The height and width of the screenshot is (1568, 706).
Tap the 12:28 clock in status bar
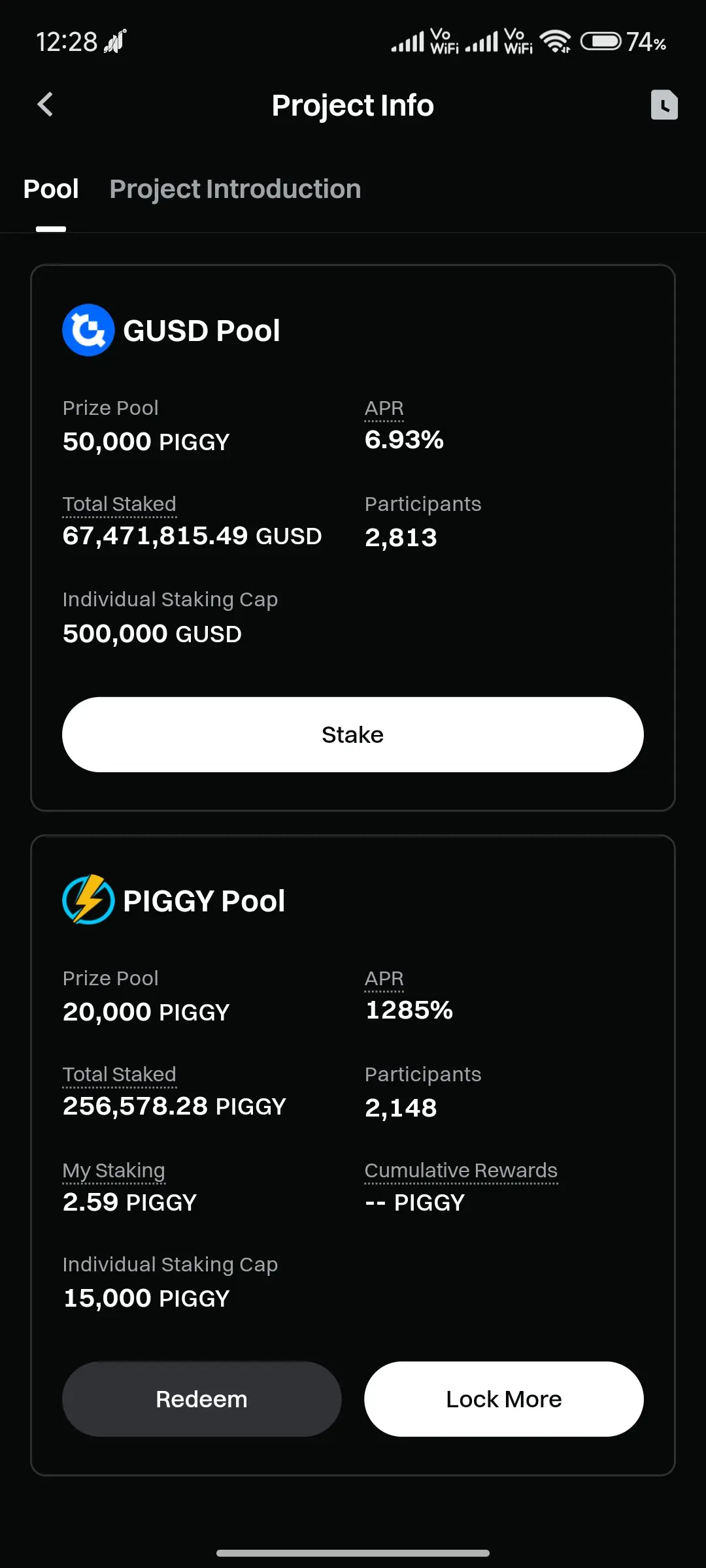[67, 42]
